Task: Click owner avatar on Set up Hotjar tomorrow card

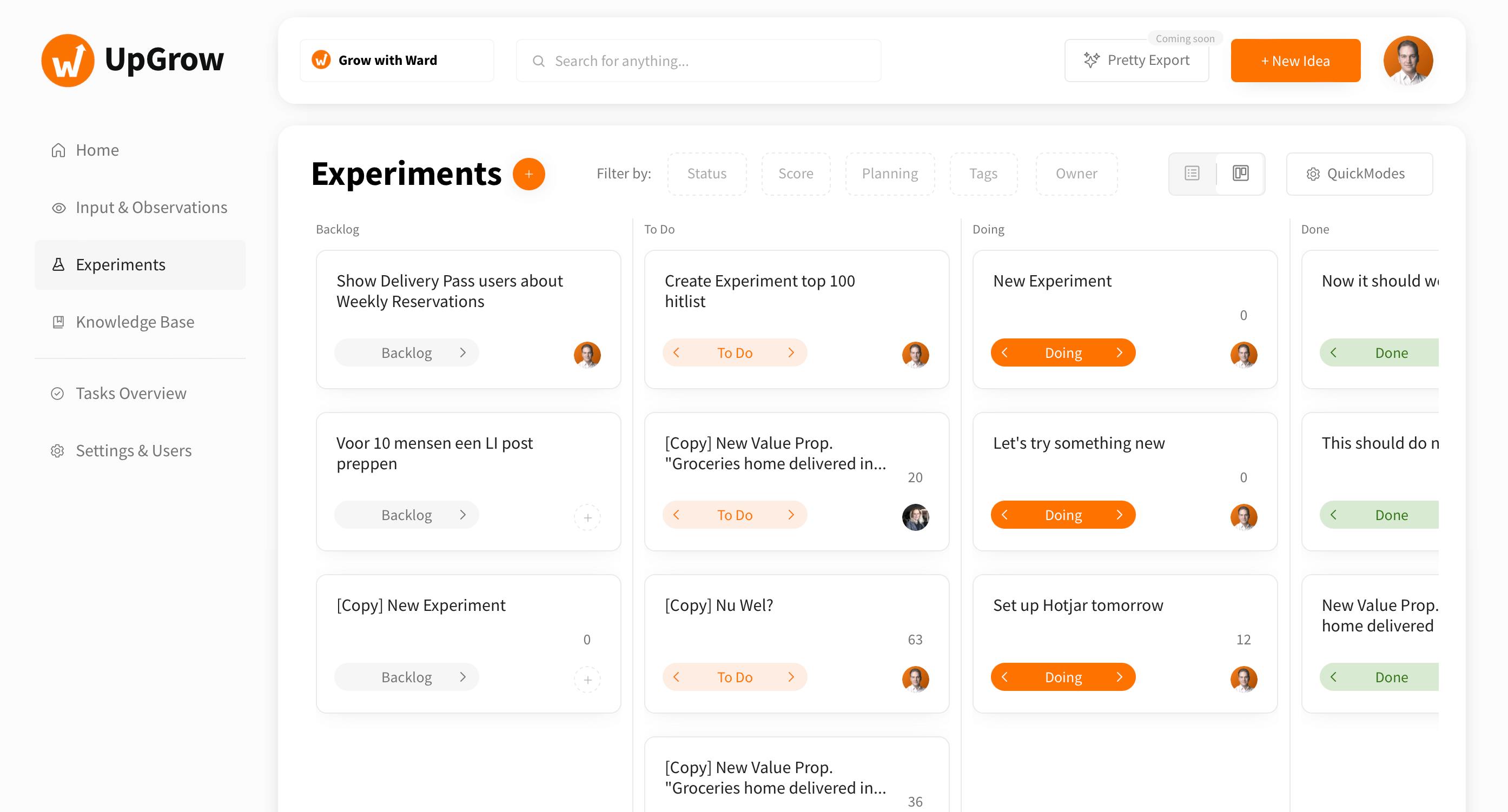Action: click(1244, 679)
